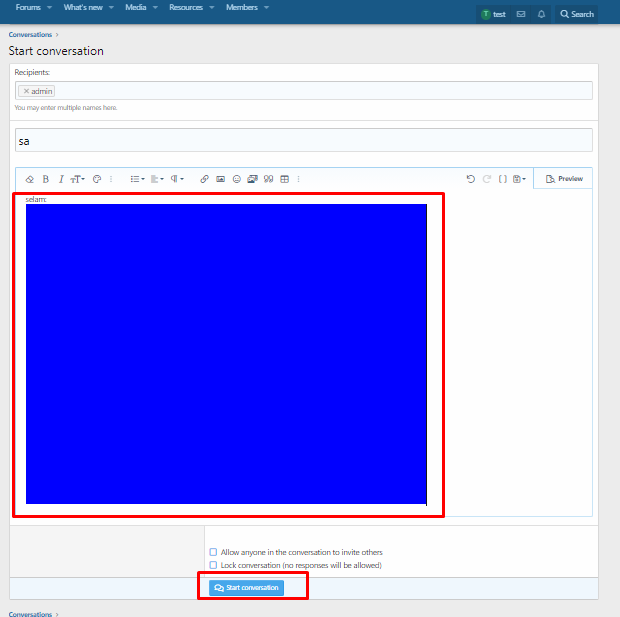Toggle italic formatting in editor
This screenshot has height=617, width=620.
(x=61, y=179)
